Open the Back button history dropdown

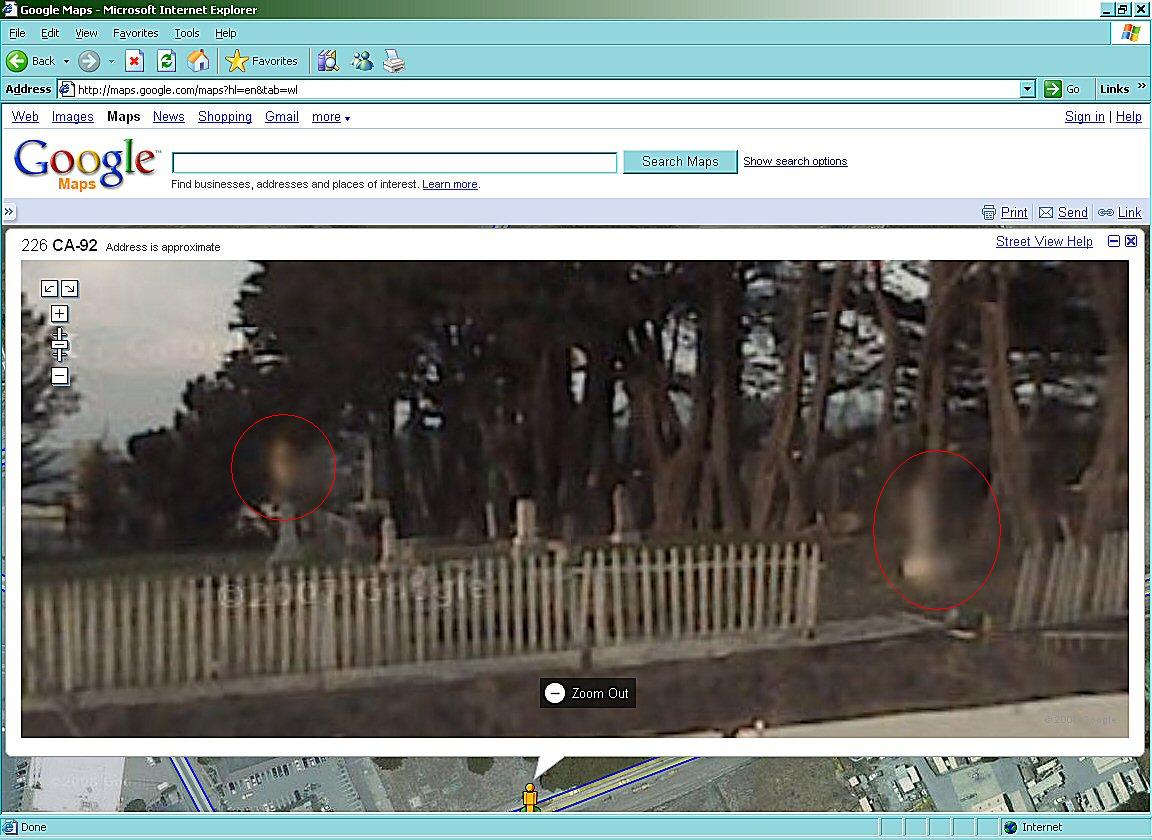point(66,61)
